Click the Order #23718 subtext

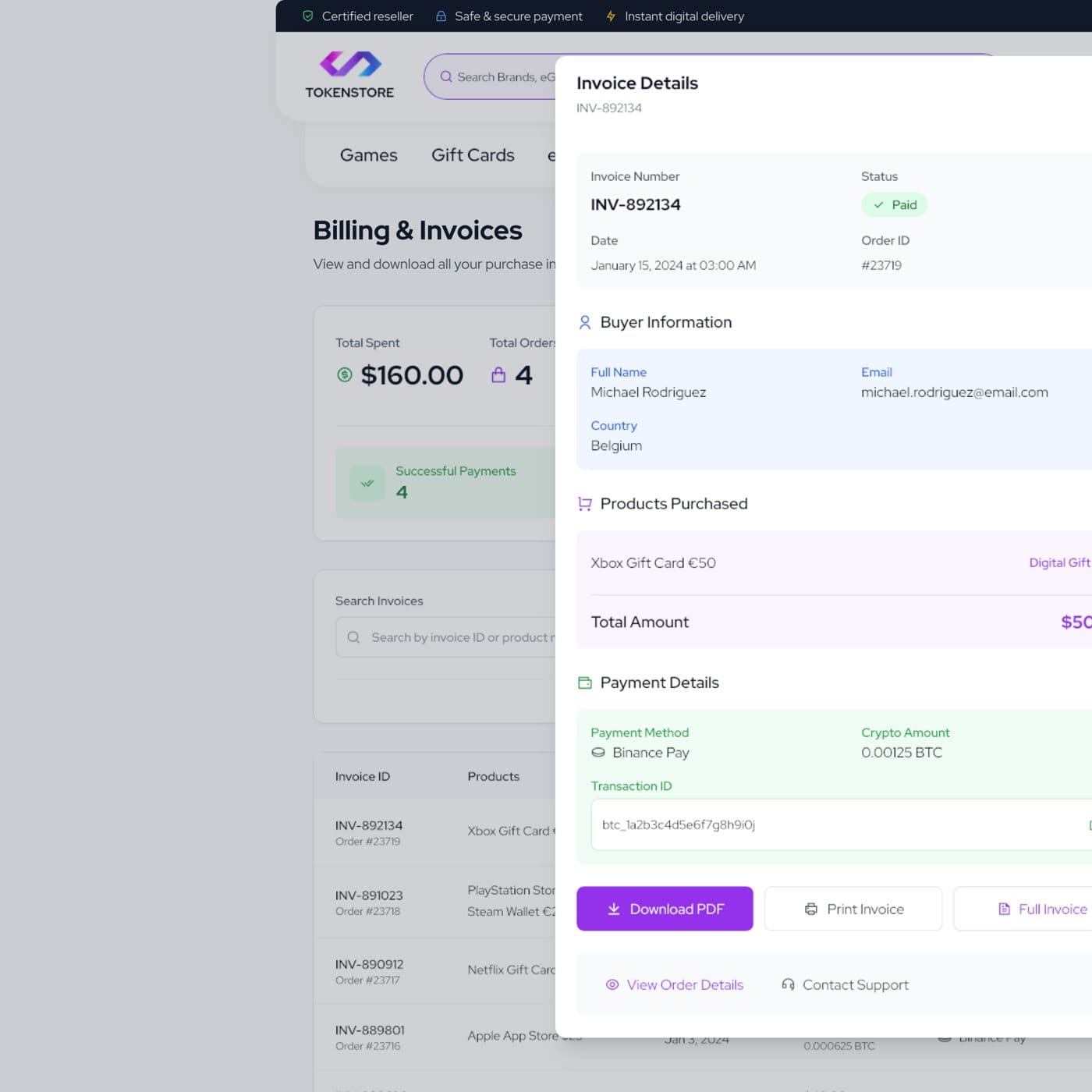pyautogui.click(x=367, y=911)
